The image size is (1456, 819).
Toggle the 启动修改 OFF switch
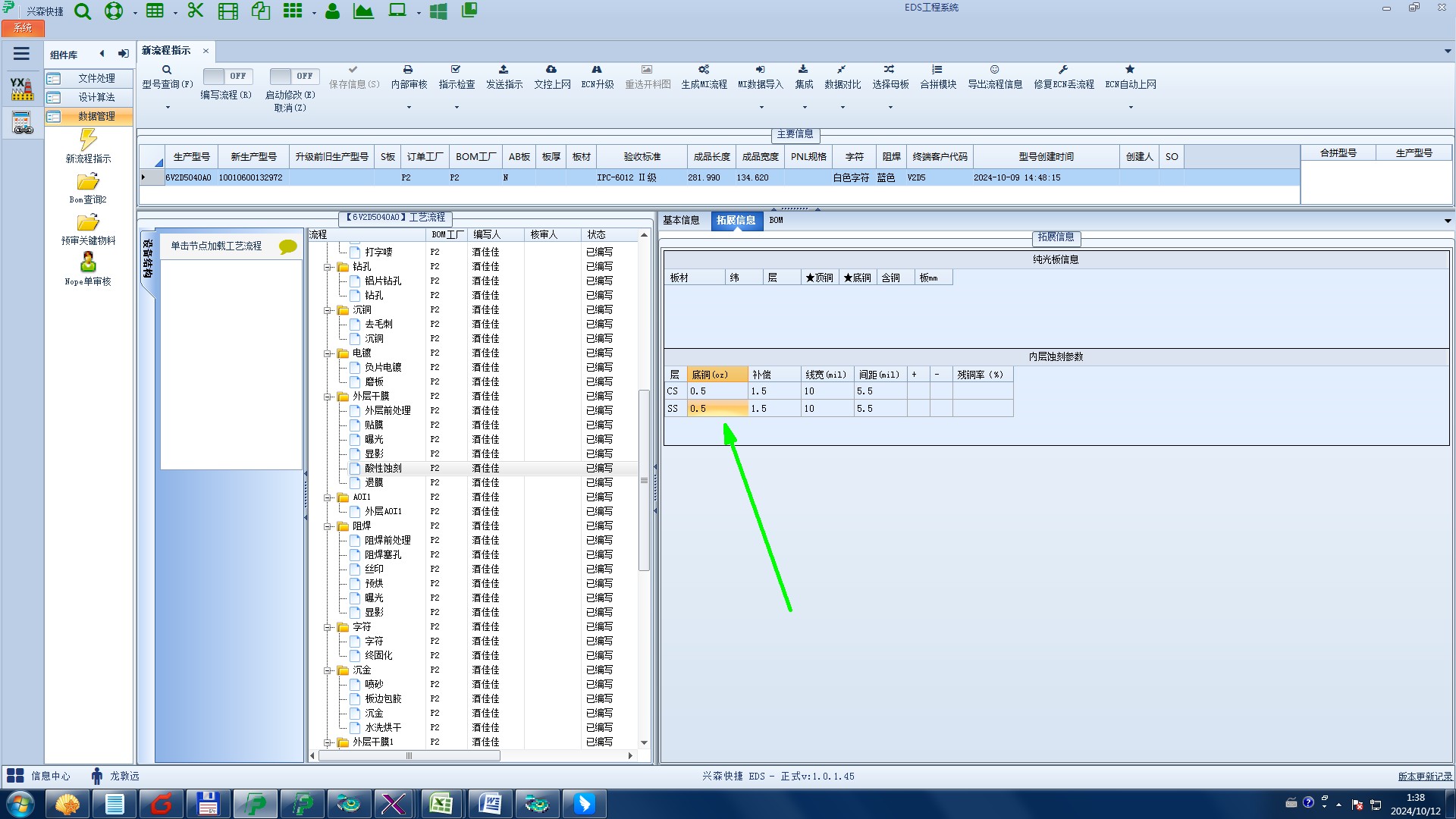[x=293, y=77]
